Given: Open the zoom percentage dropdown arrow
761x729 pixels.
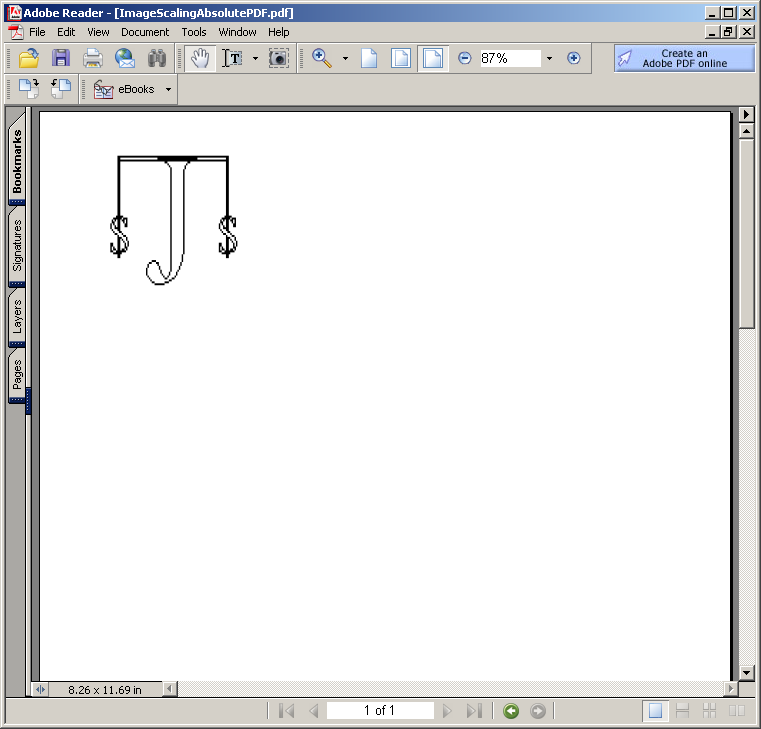Looking at the screenshot, I should coord(549,58).
